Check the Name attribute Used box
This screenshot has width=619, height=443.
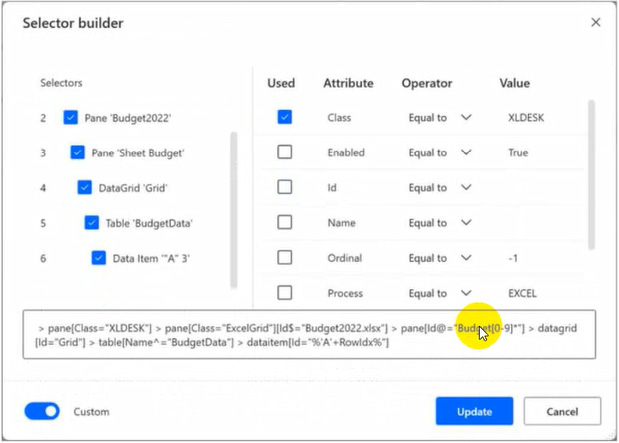tap(285, 223)
